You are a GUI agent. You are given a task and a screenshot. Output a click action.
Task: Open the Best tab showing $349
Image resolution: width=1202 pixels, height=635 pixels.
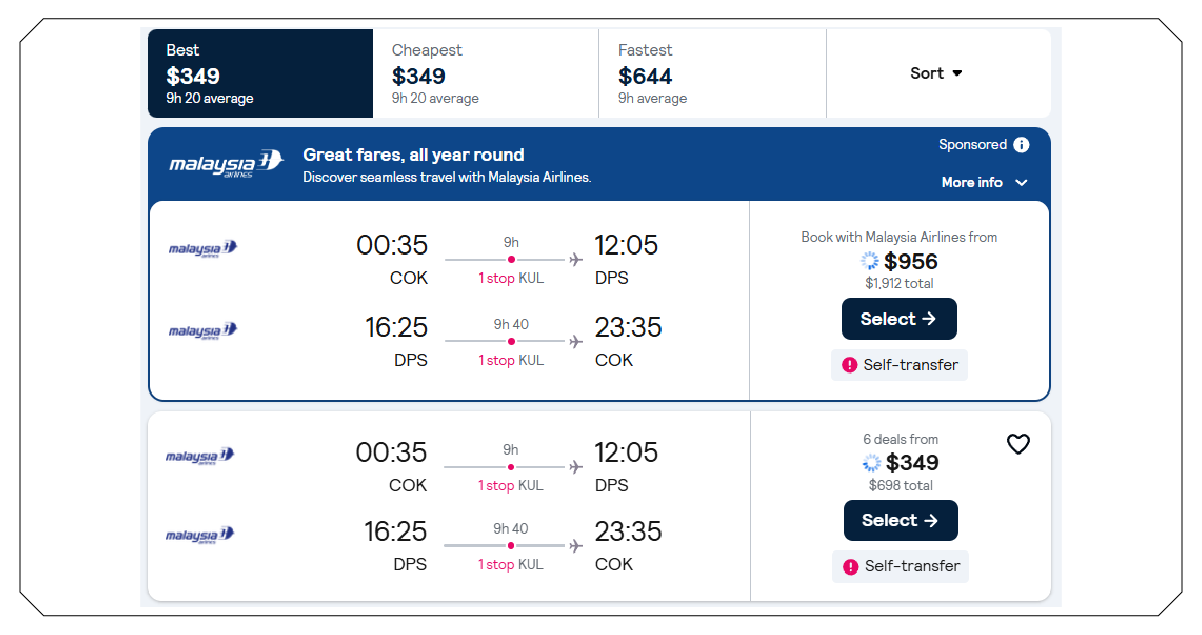click(x=260, y=73)
